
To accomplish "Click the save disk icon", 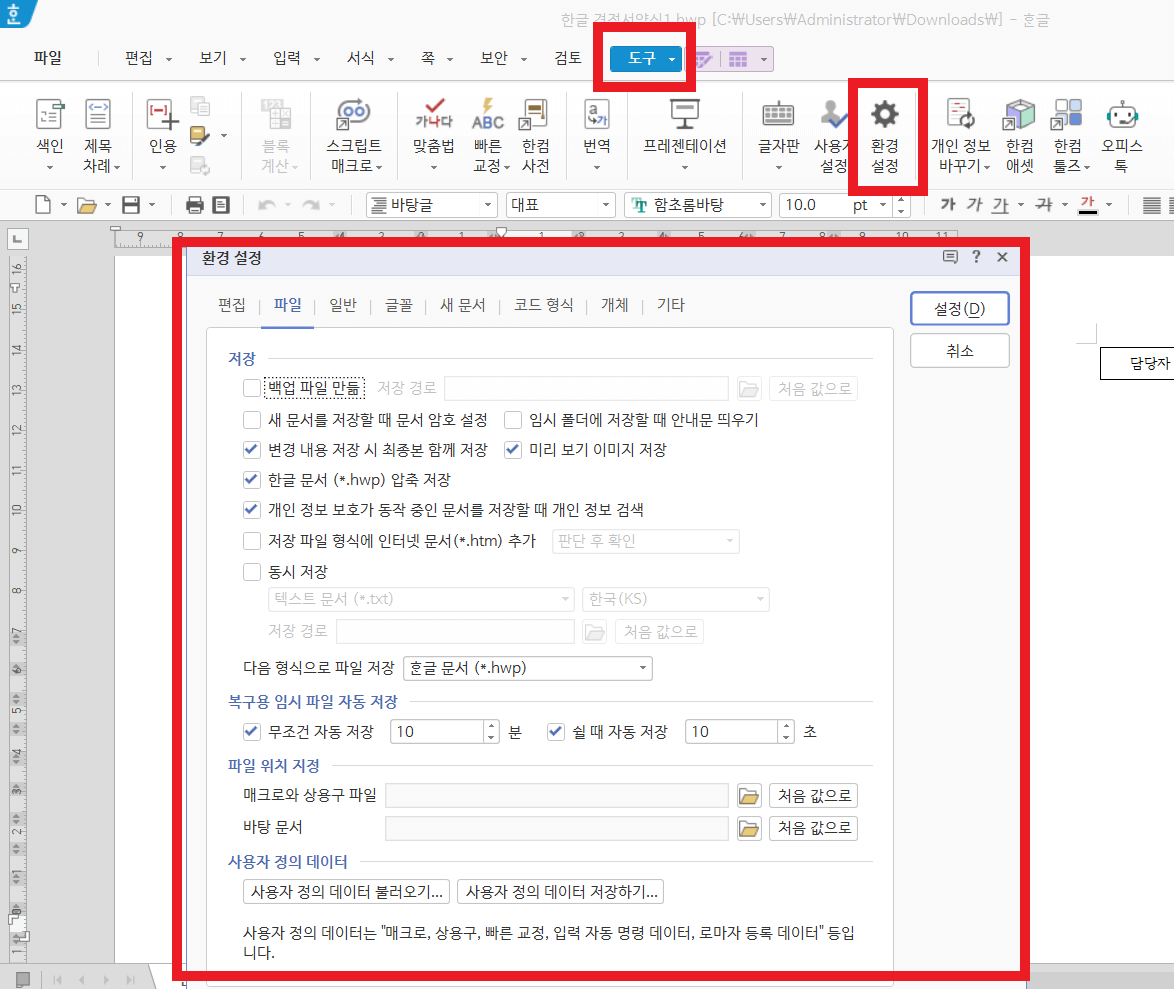I will pyautogui.click(x=131, y=205).
